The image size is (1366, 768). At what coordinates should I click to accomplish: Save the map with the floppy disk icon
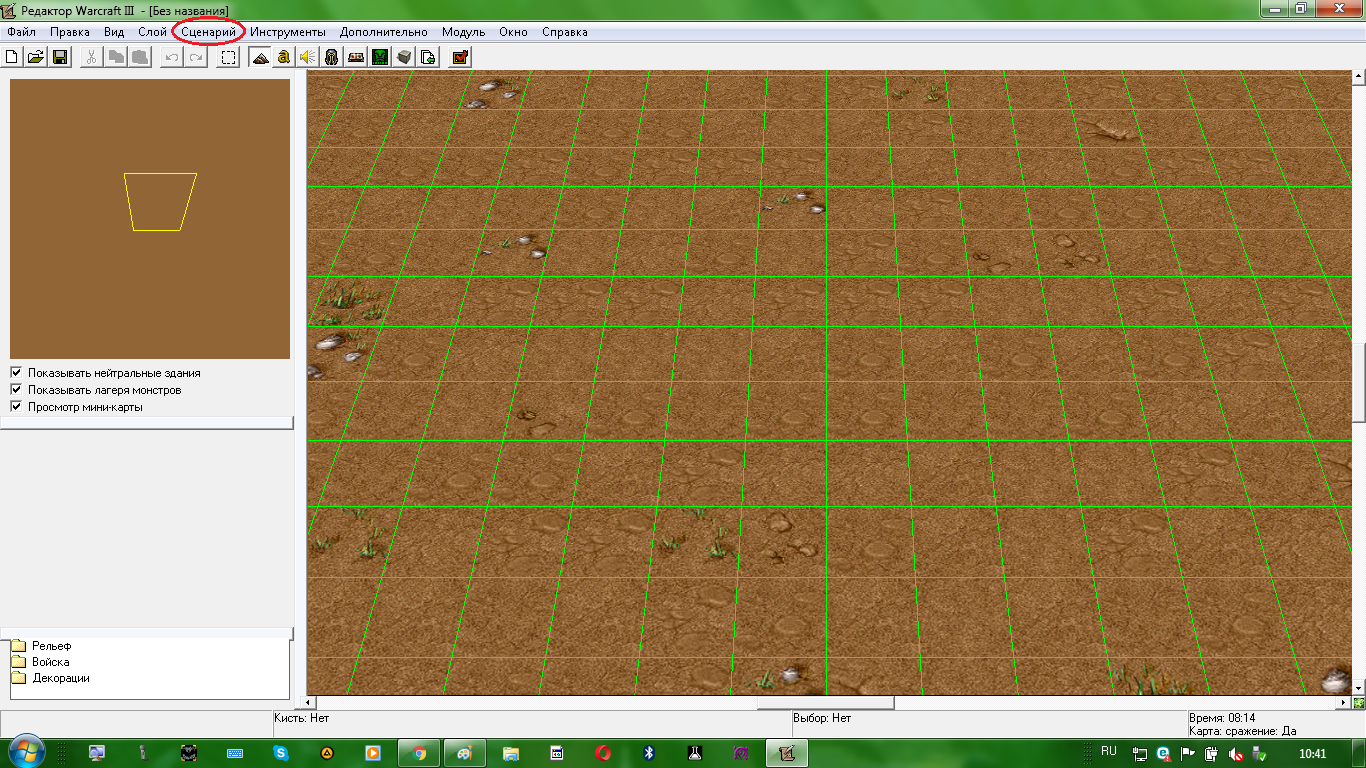(60, 57)
